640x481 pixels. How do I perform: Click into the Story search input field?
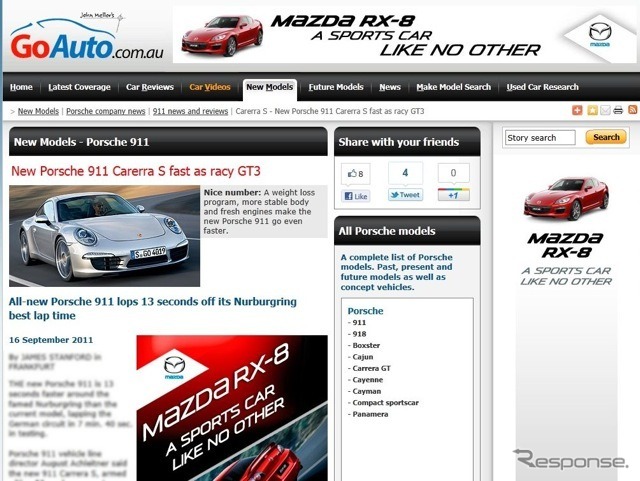tap(540, 138)
